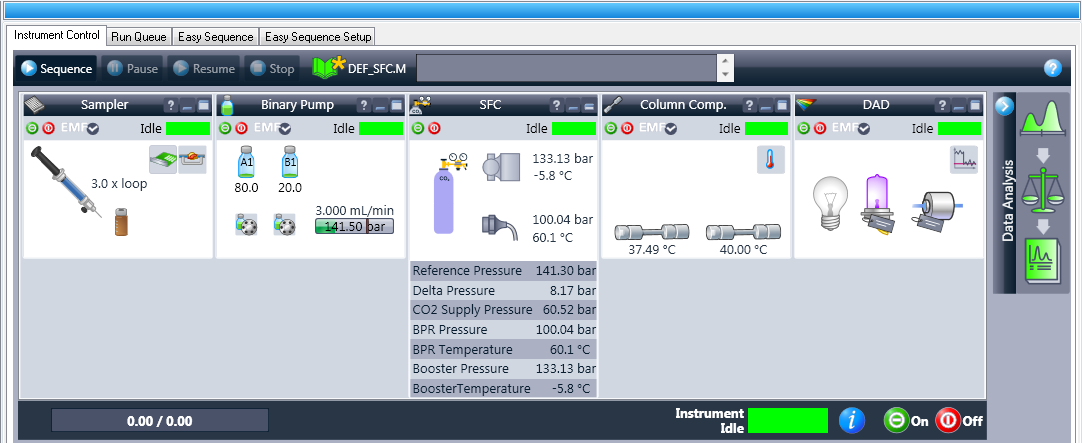The height and width of the screenshot is (443, 1082).
Task: Click solvent bottle A1 in Binary Pump
Action: point(245,160)
